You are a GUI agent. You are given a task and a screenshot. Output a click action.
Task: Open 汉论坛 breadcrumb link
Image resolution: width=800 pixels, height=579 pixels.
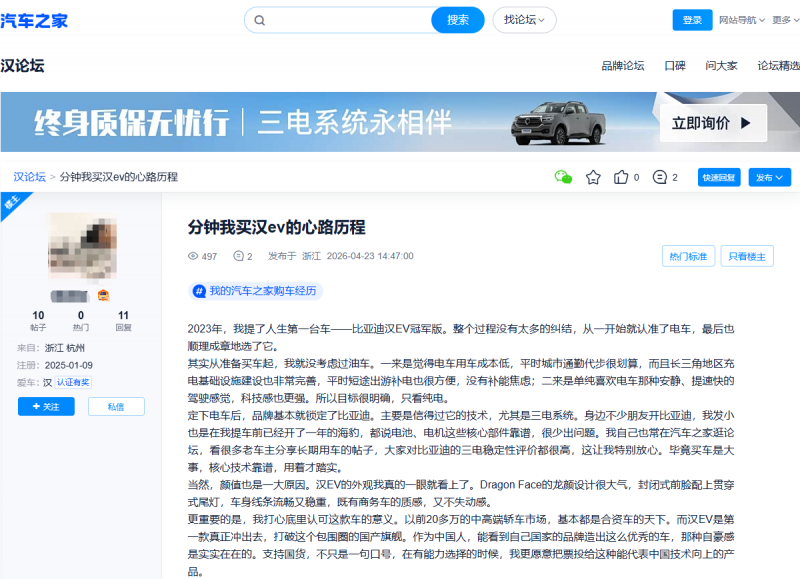29,177
